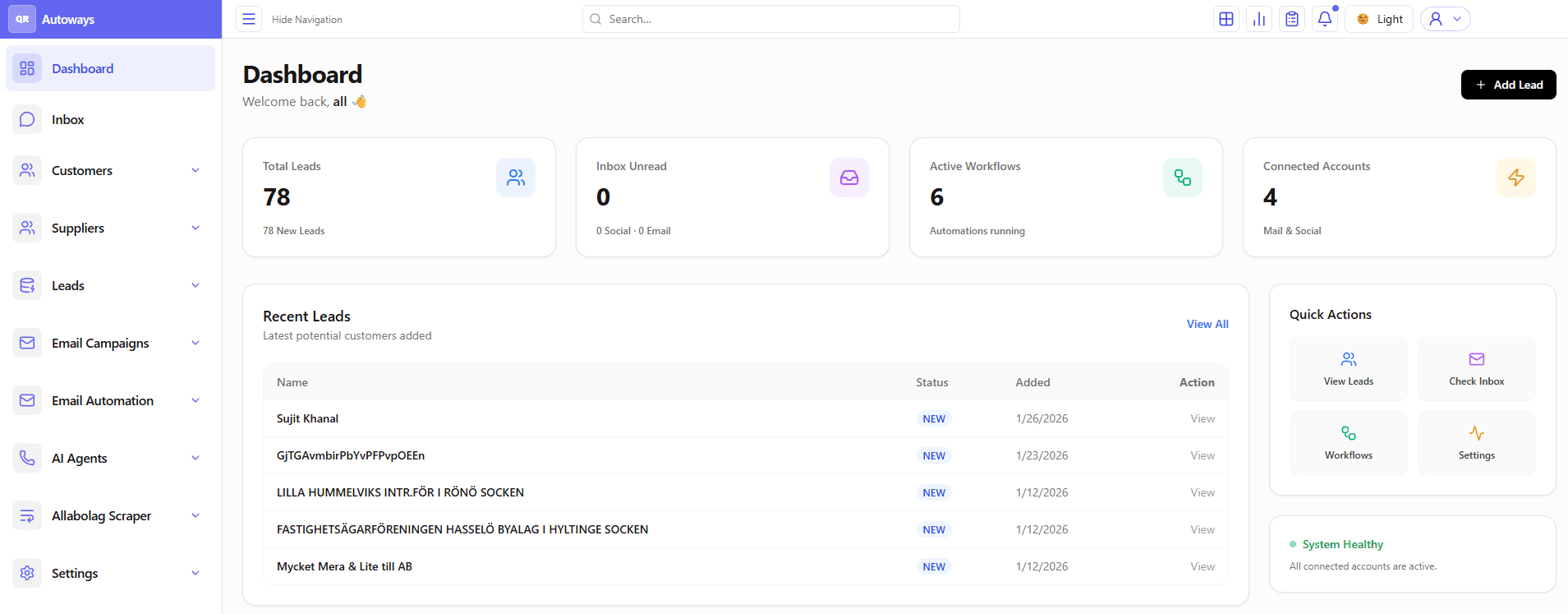This screenshot has width=1568, height=614.
Task: Click the Settings quick action tile
Action: click(1476, 443)
